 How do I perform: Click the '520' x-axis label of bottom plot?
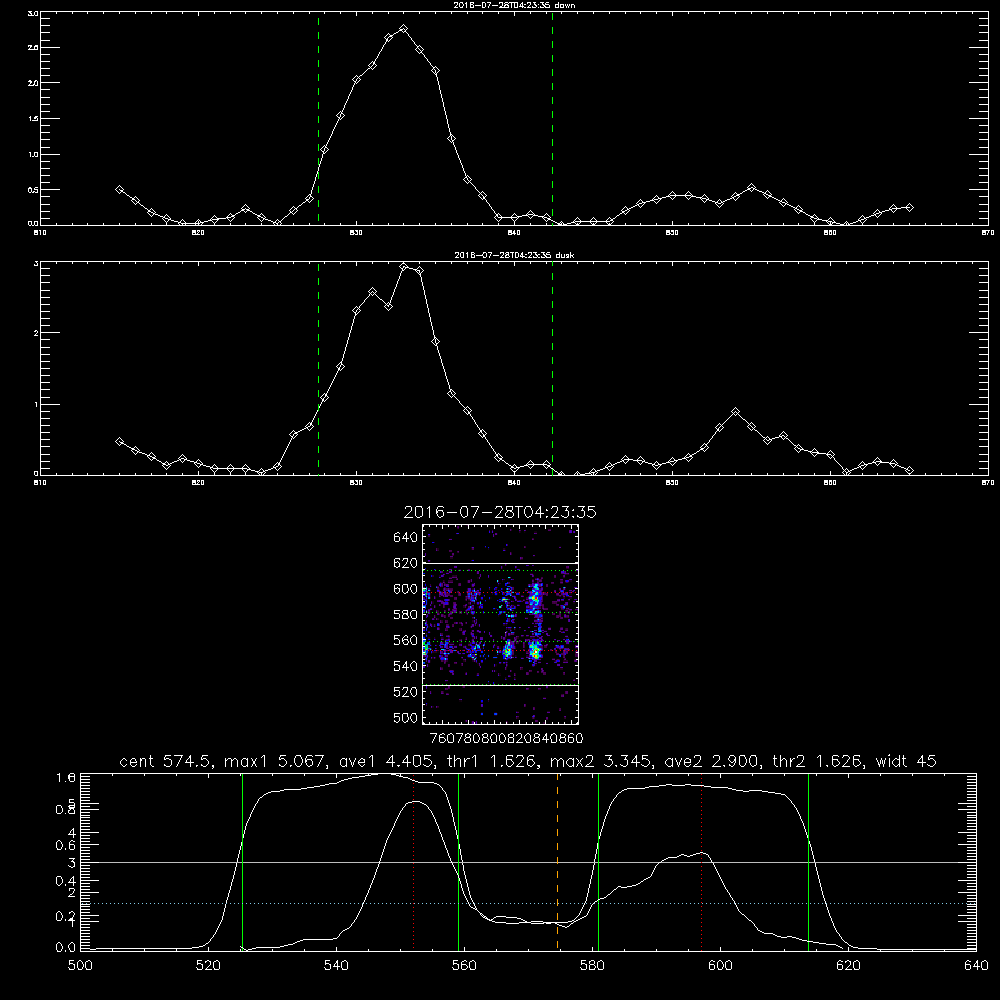pos(208,966)
